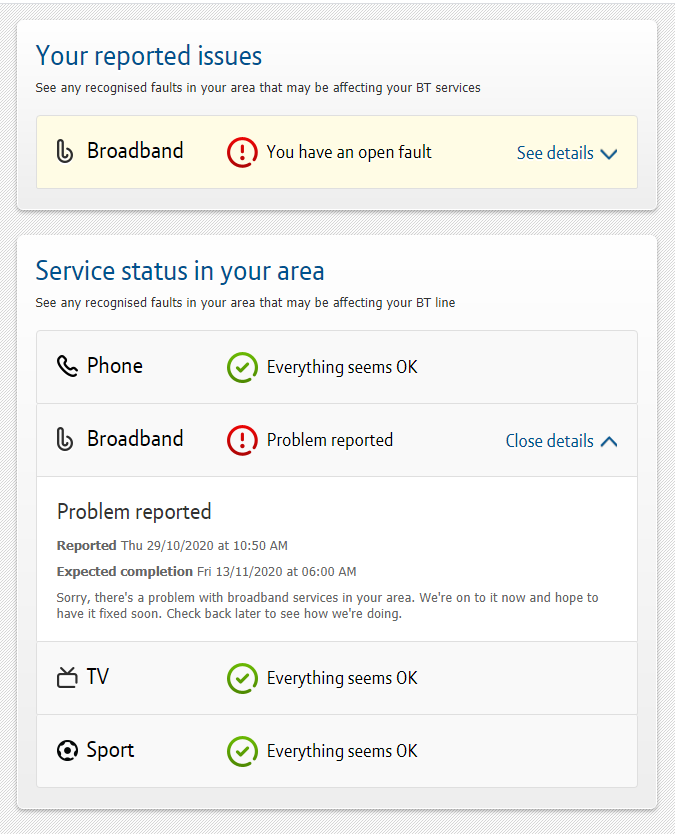Click the Close details link text

pos(549,441)
